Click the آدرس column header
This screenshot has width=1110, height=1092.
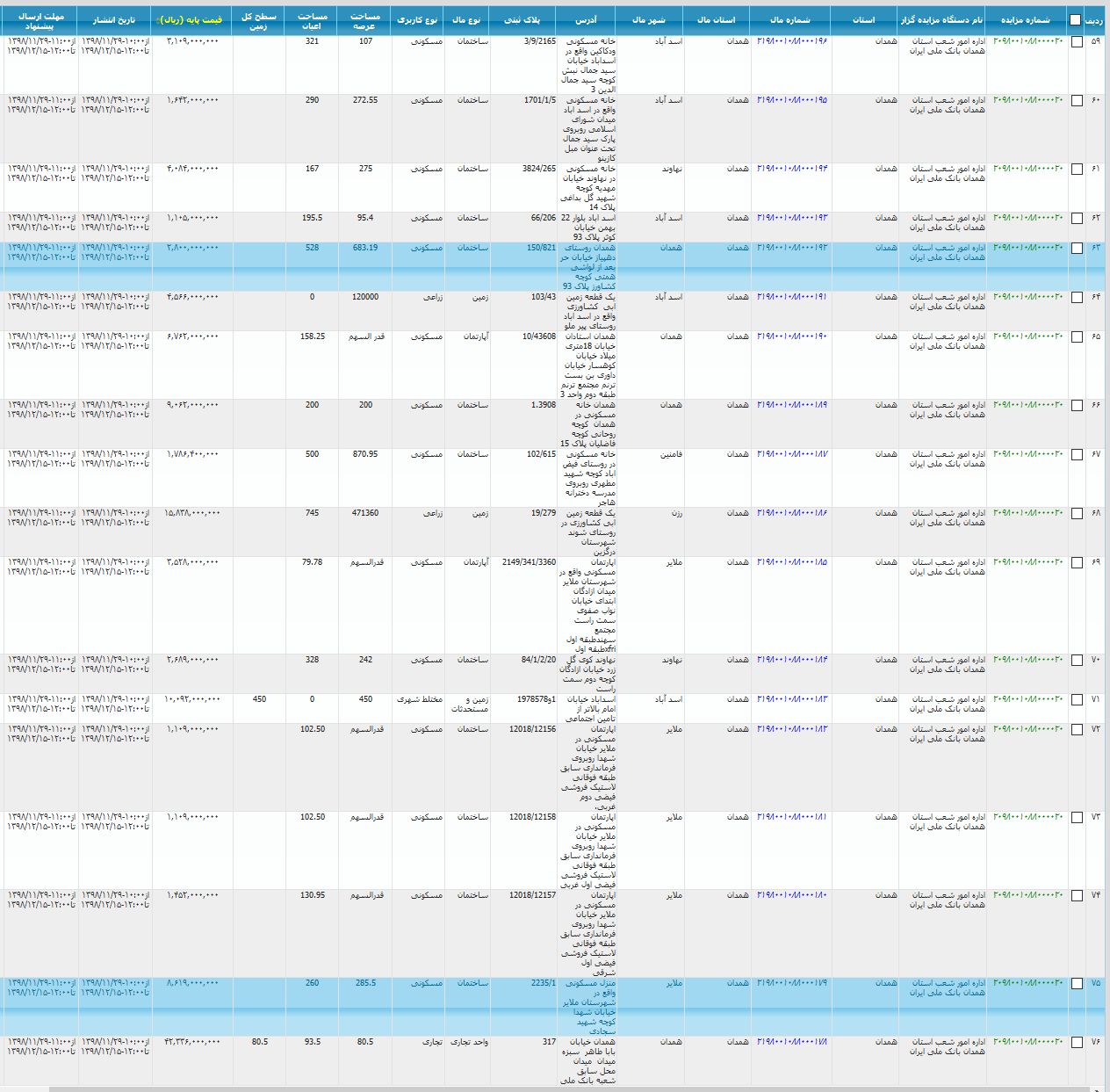coord(586,20)
